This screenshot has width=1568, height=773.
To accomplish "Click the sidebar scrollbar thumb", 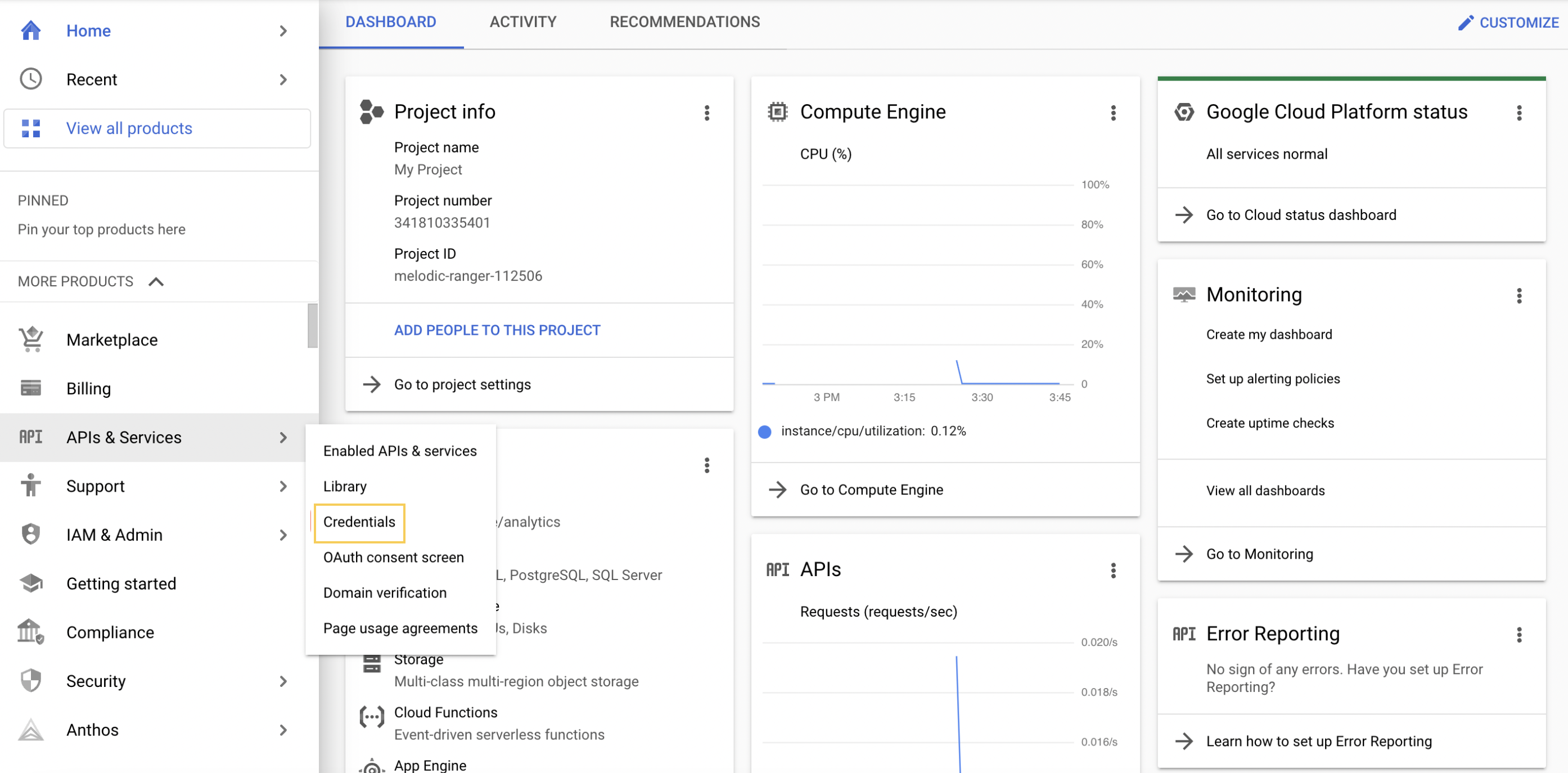I will click(x=312, y=325).
